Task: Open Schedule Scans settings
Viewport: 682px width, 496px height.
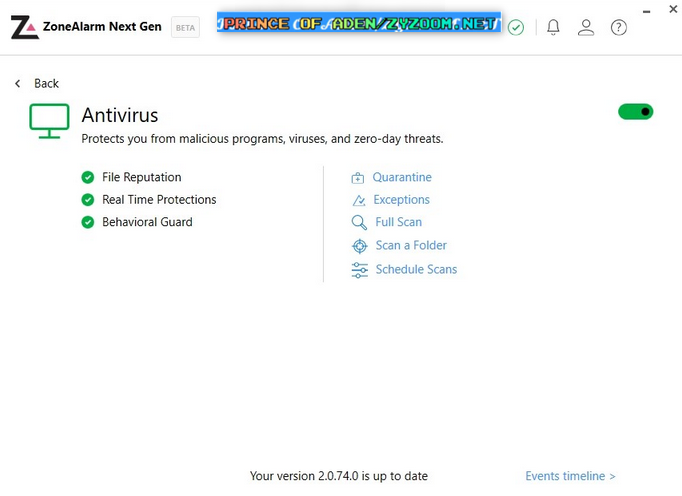Action: [416, 269]
